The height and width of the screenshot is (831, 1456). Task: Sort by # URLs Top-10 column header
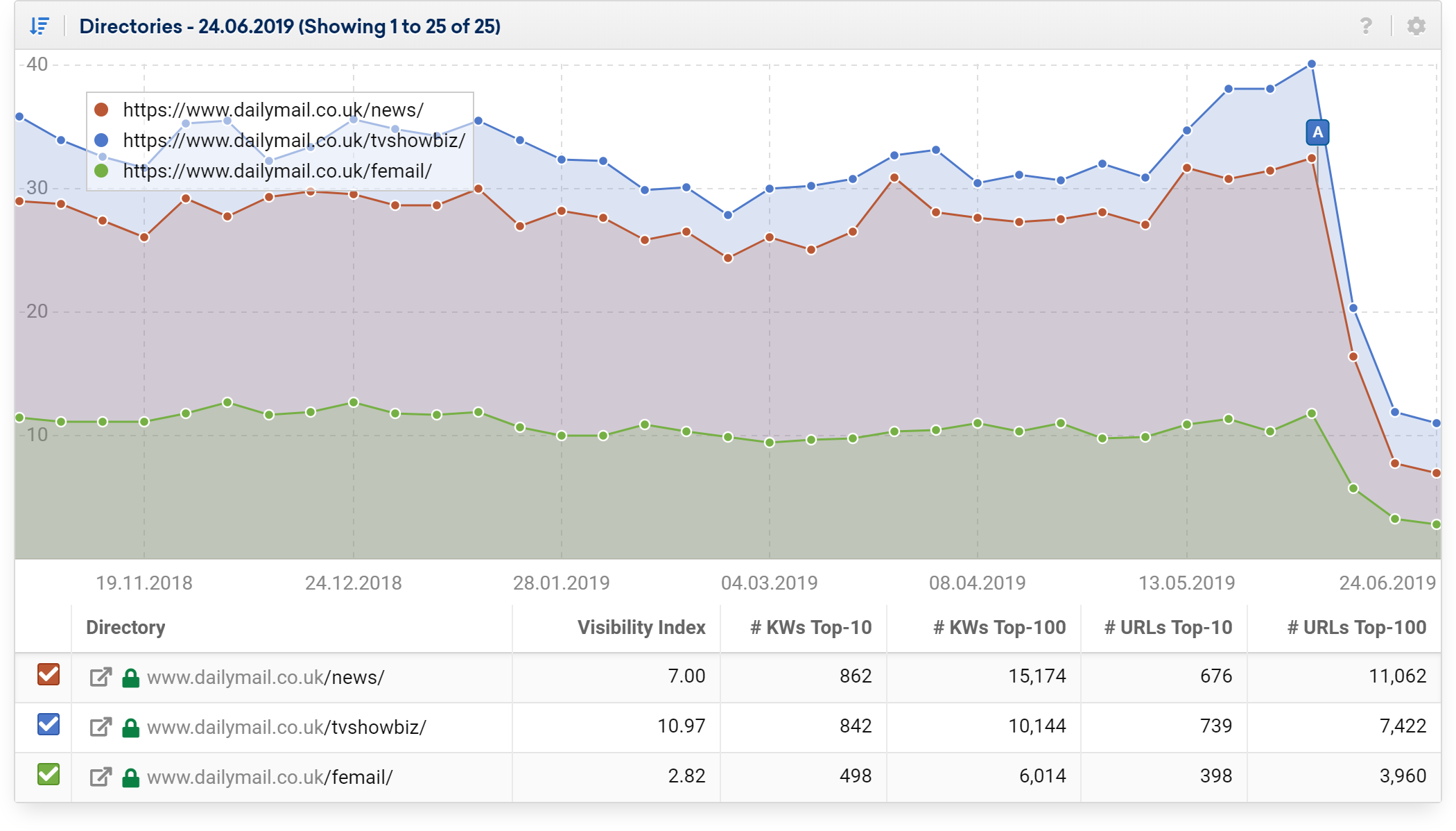point(1168,628)
